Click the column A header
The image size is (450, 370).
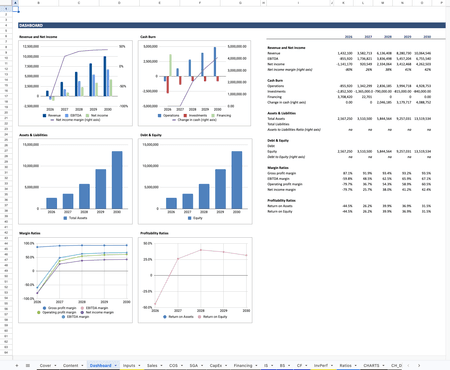click(x=15, y=3)
